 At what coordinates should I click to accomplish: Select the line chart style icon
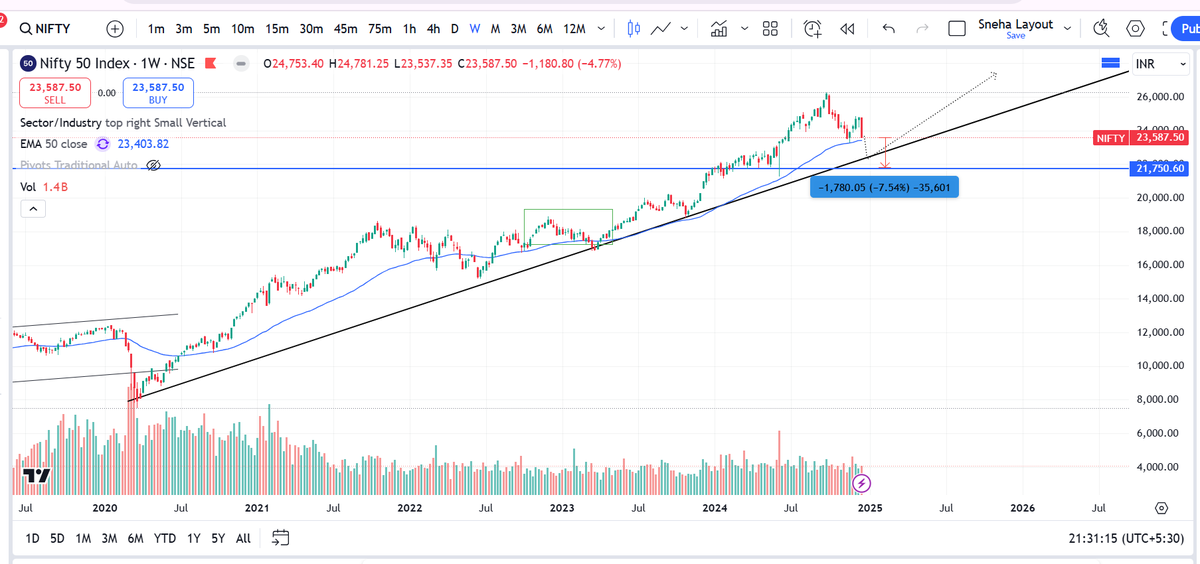660,29
